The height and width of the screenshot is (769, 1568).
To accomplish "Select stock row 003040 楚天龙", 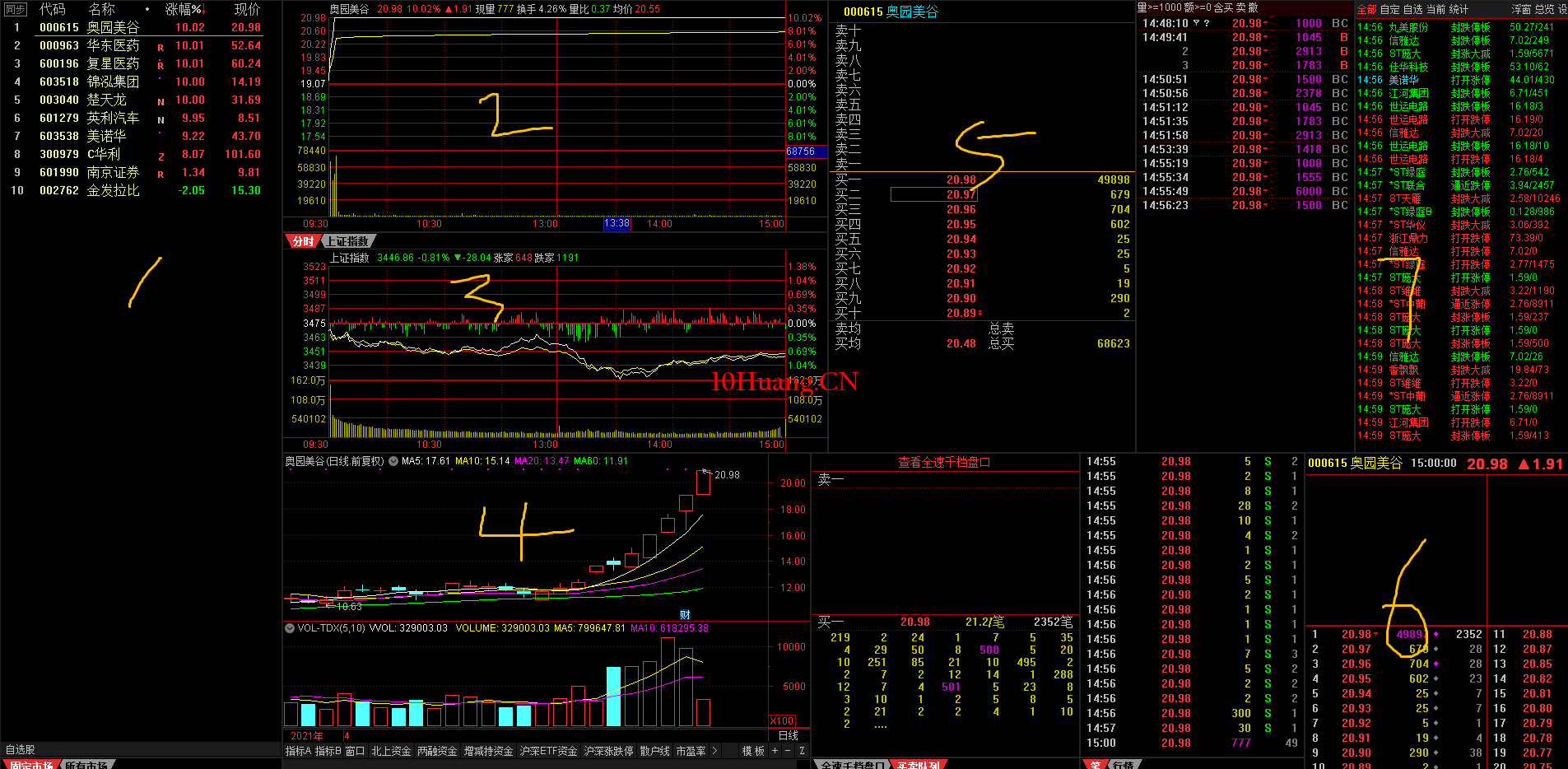I will click(140, 100).
